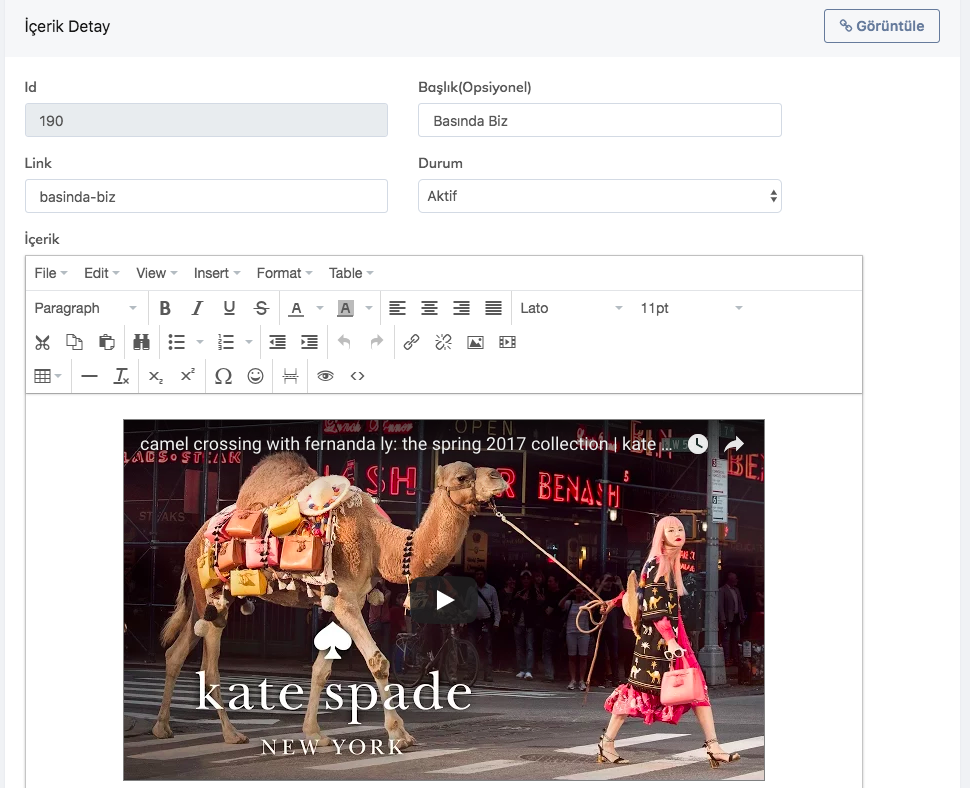Viewport: 970px width, 788px height.
Task: Open the Lato font family dropdown
Action: click(570, 308)
